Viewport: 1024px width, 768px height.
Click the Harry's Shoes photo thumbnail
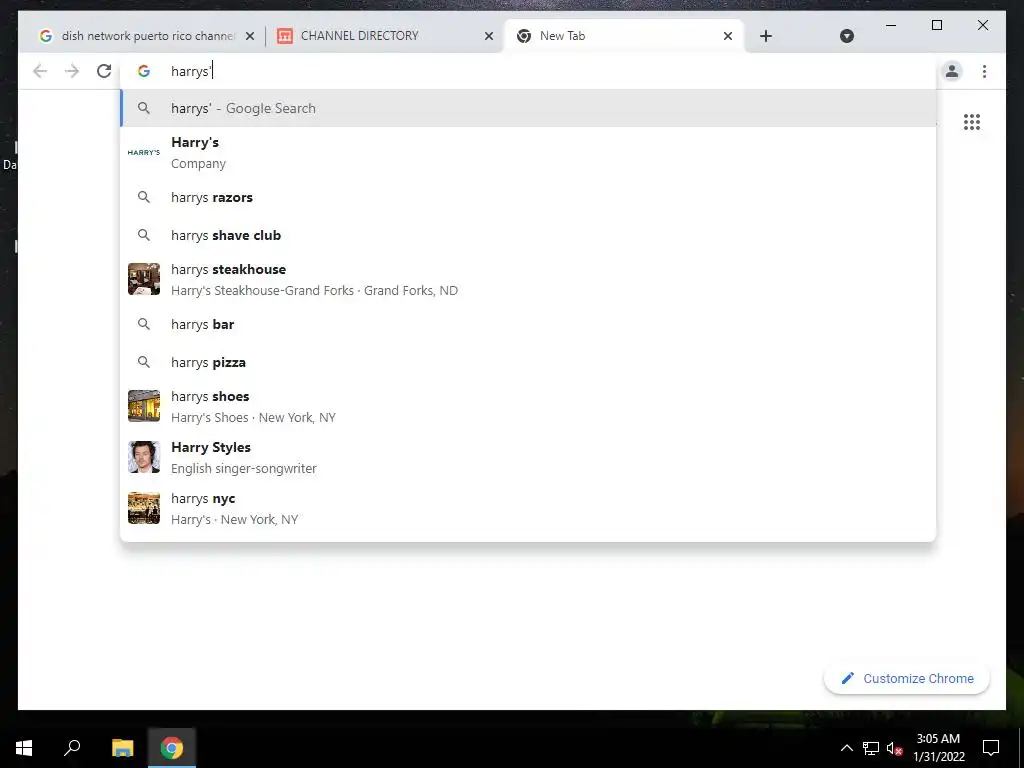coord(144,406)
